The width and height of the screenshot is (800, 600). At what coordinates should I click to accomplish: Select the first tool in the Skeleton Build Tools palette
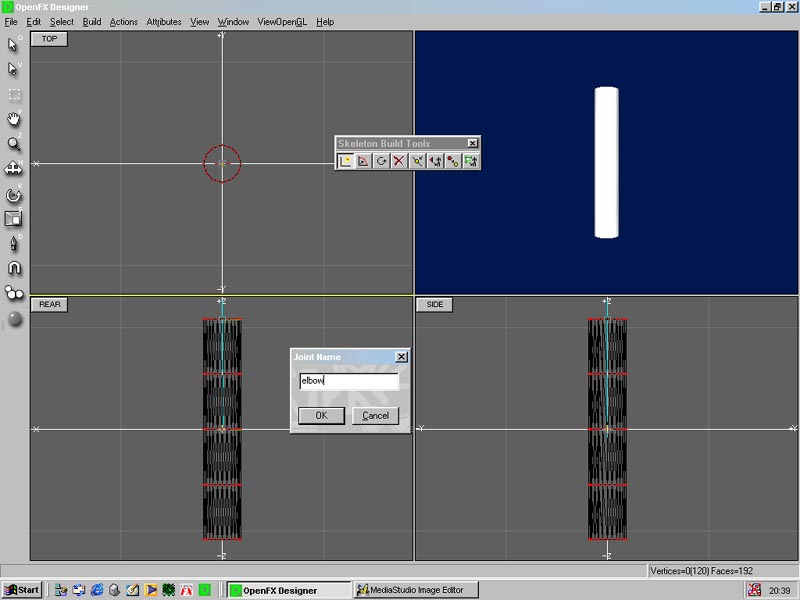point(345,161)
